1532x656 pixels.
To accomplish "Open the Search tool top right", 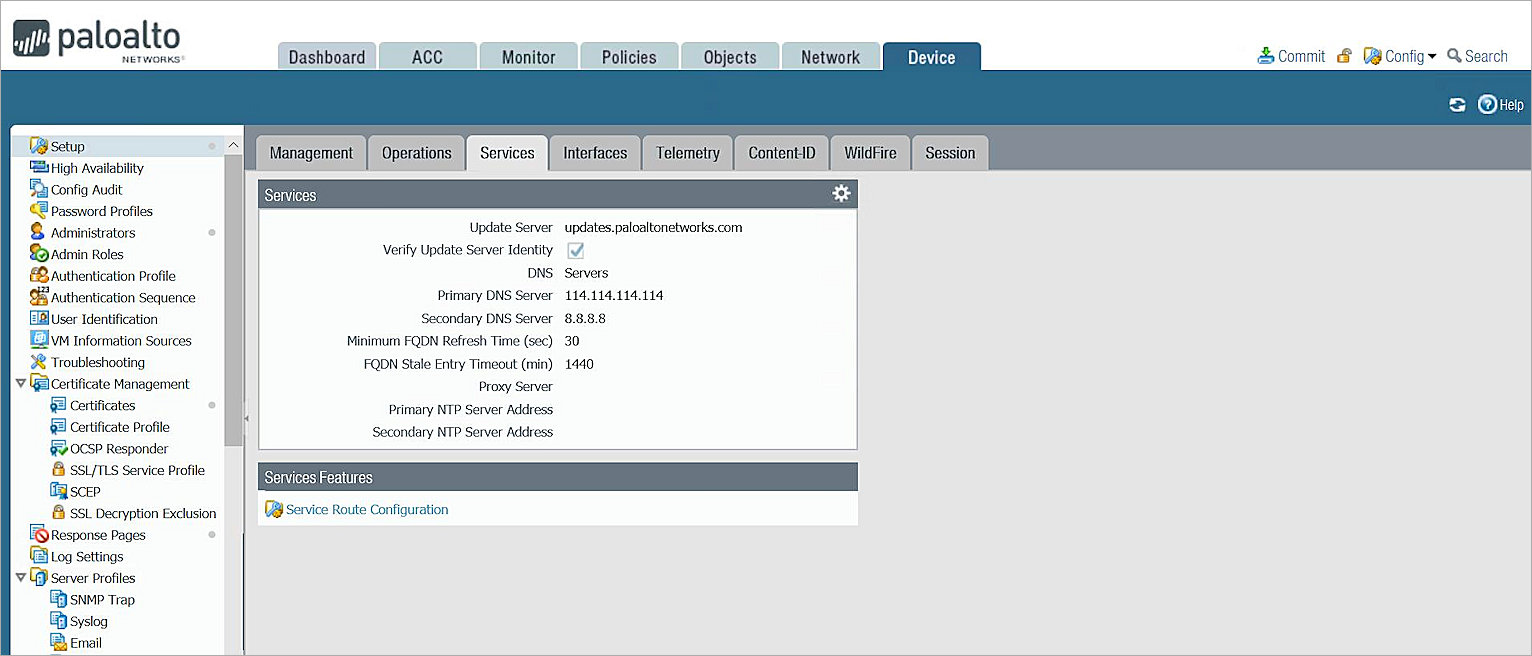I will point(1477,56).
